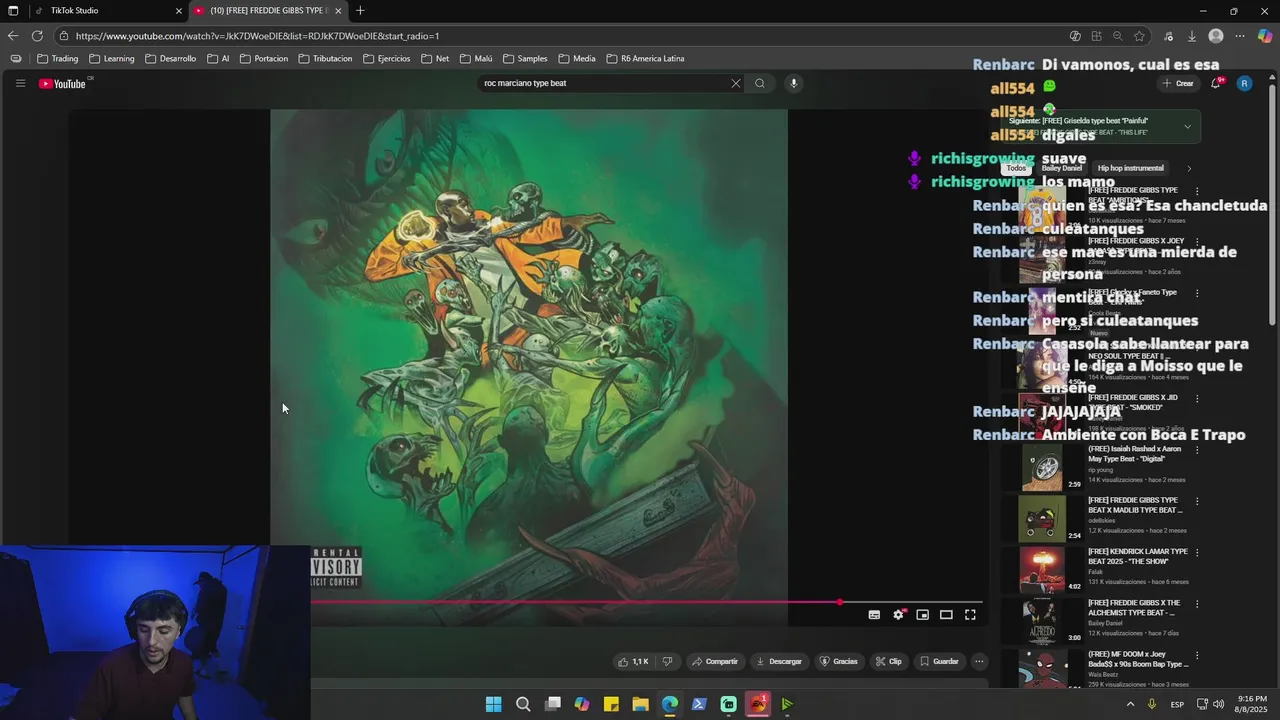1280x720 pixels.
Task: Start voice search with the microphone
Action: (x=794, y=83)
